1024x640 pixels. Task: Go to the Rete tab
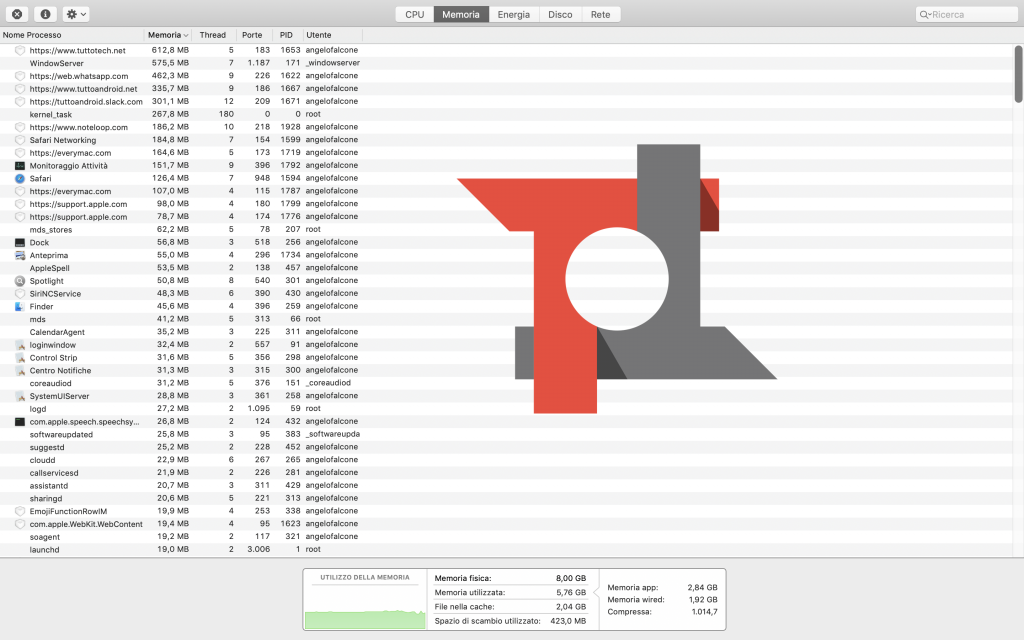click(600, 15)
